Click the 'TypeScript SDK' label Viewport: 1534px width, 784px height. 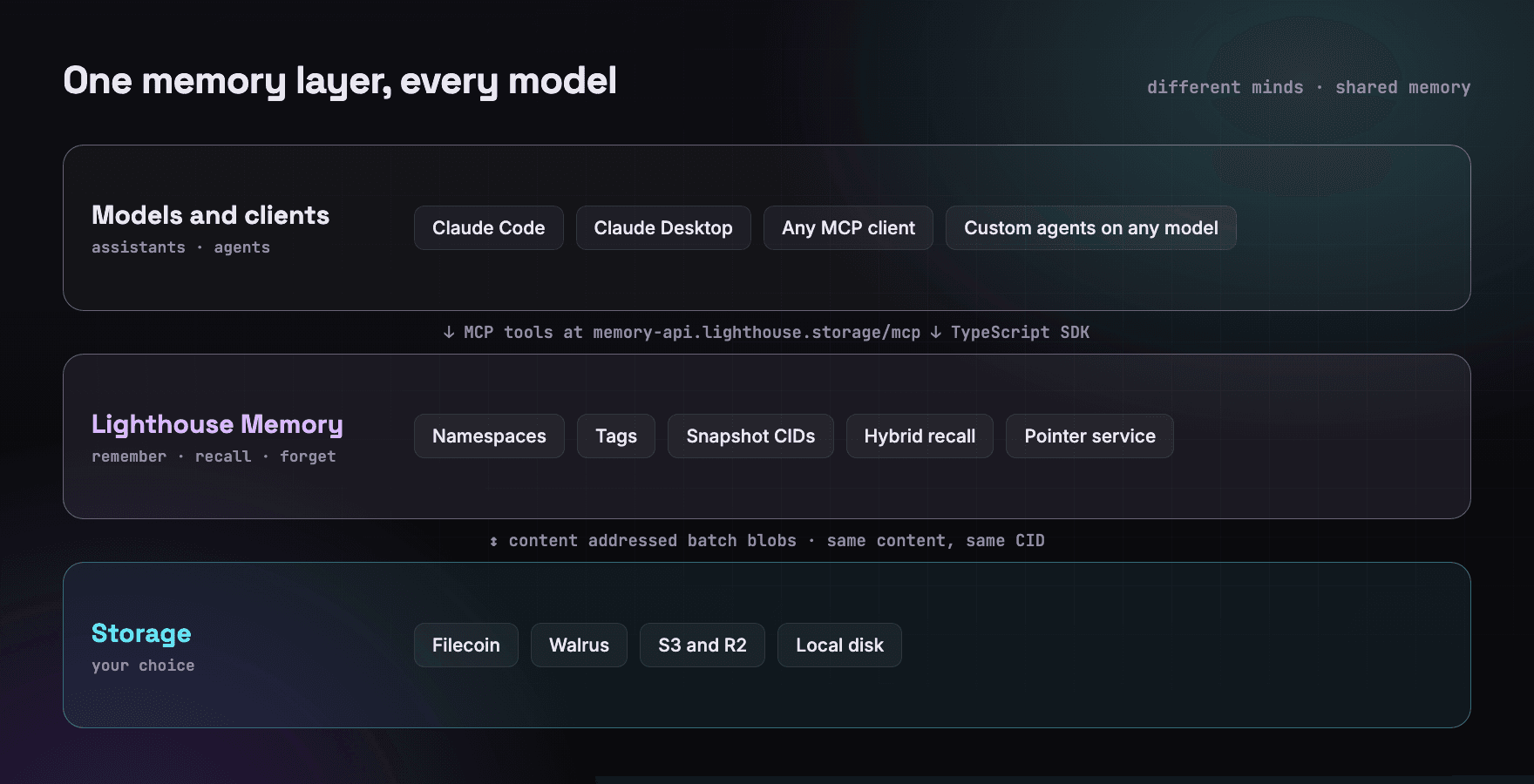1020,332
